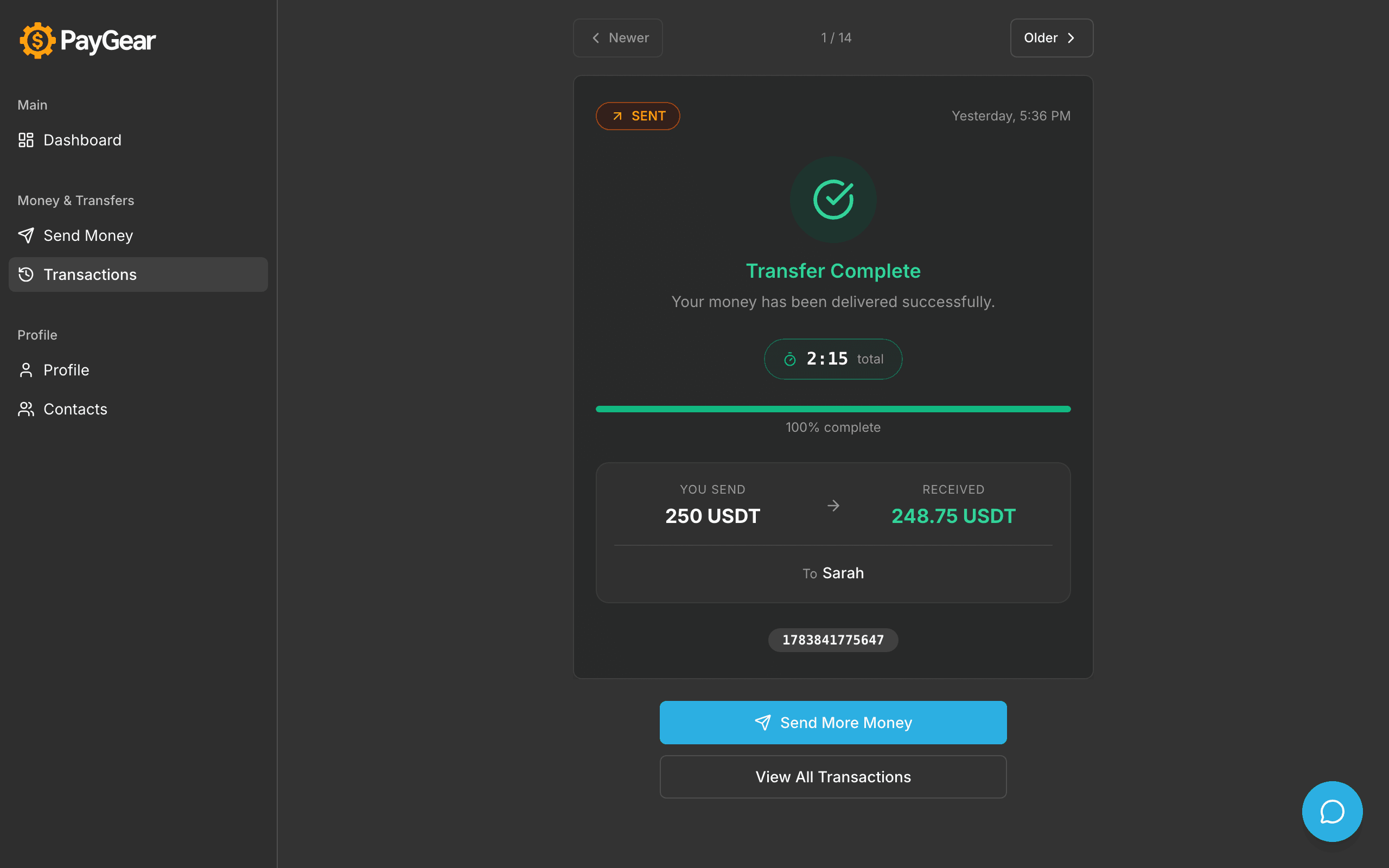The image size is (1389, 868).
Task: Click the Transfer Complete heading
Action: [x=833, y=271]
